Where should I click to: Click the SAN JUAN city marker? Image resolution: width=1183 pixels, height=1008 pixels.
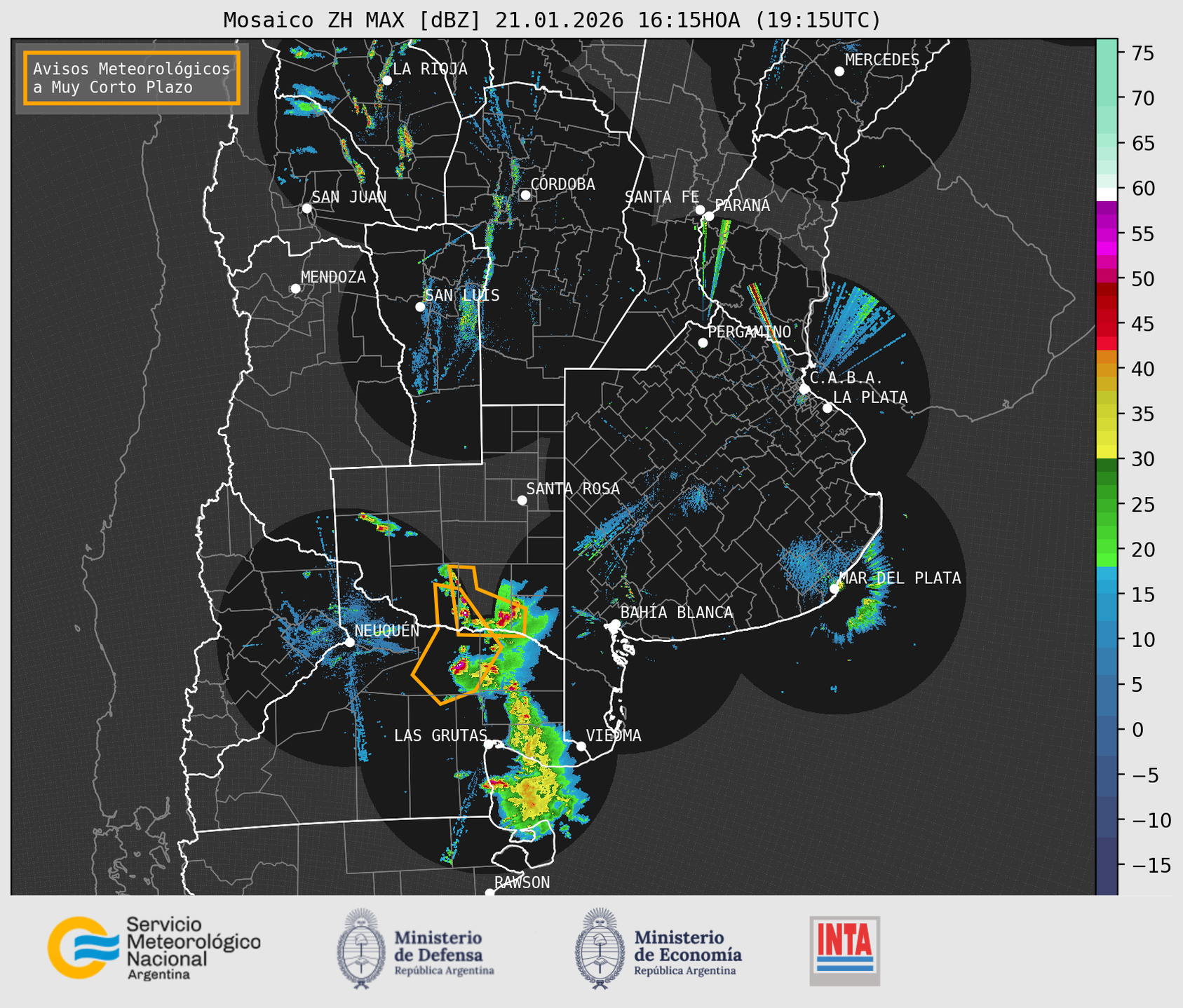coord(306,208)
